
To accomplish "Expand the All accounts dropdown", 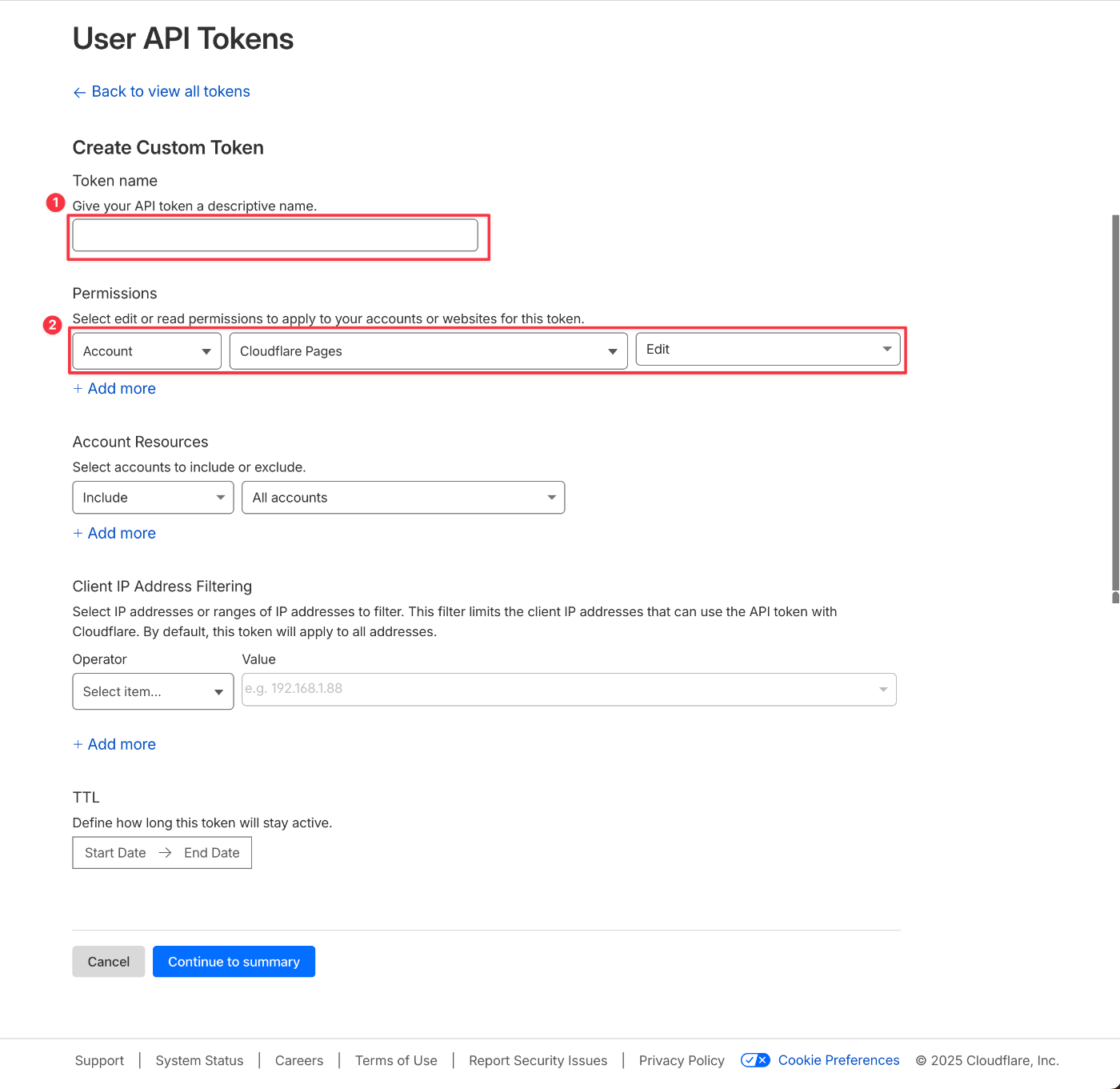I will (403, 498).
